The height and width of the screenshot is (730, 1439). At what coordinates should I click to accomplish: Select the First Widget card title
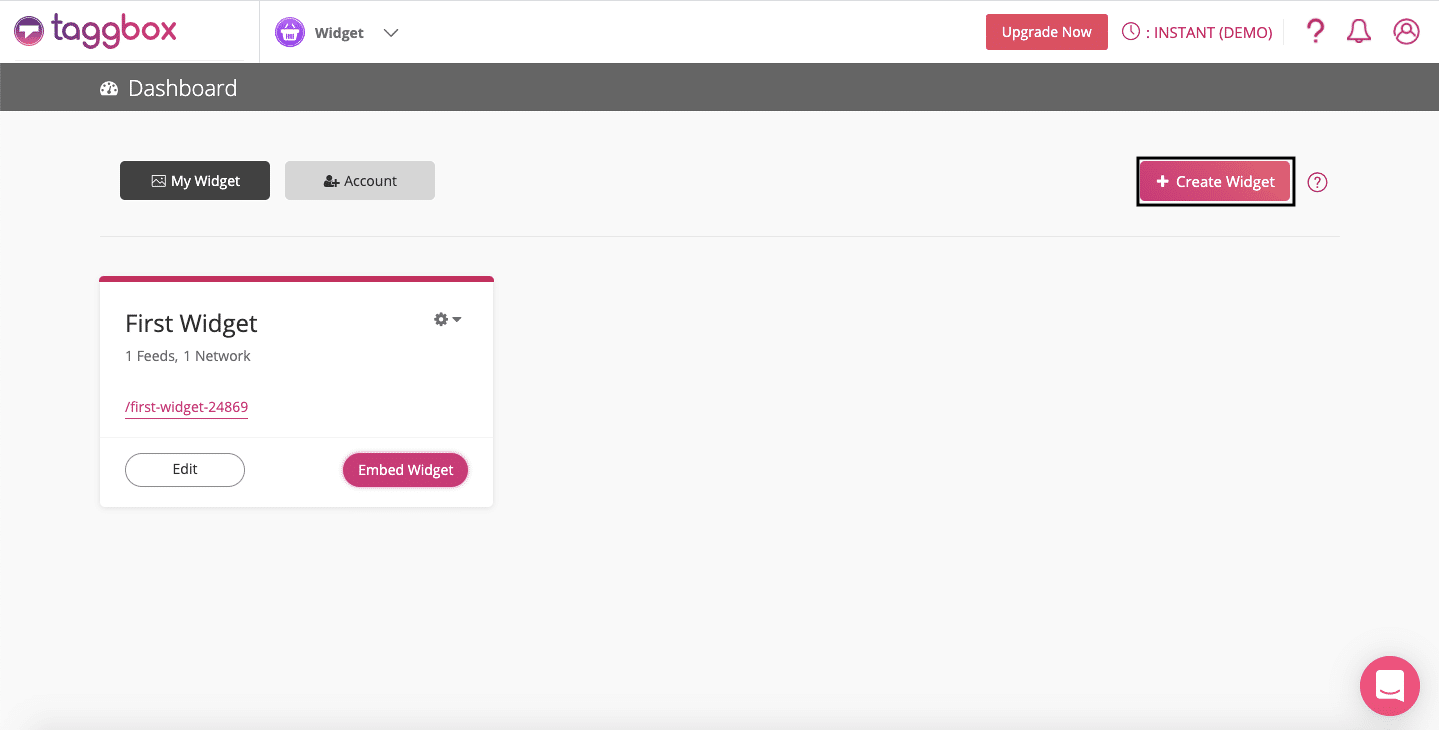[191, 323]
